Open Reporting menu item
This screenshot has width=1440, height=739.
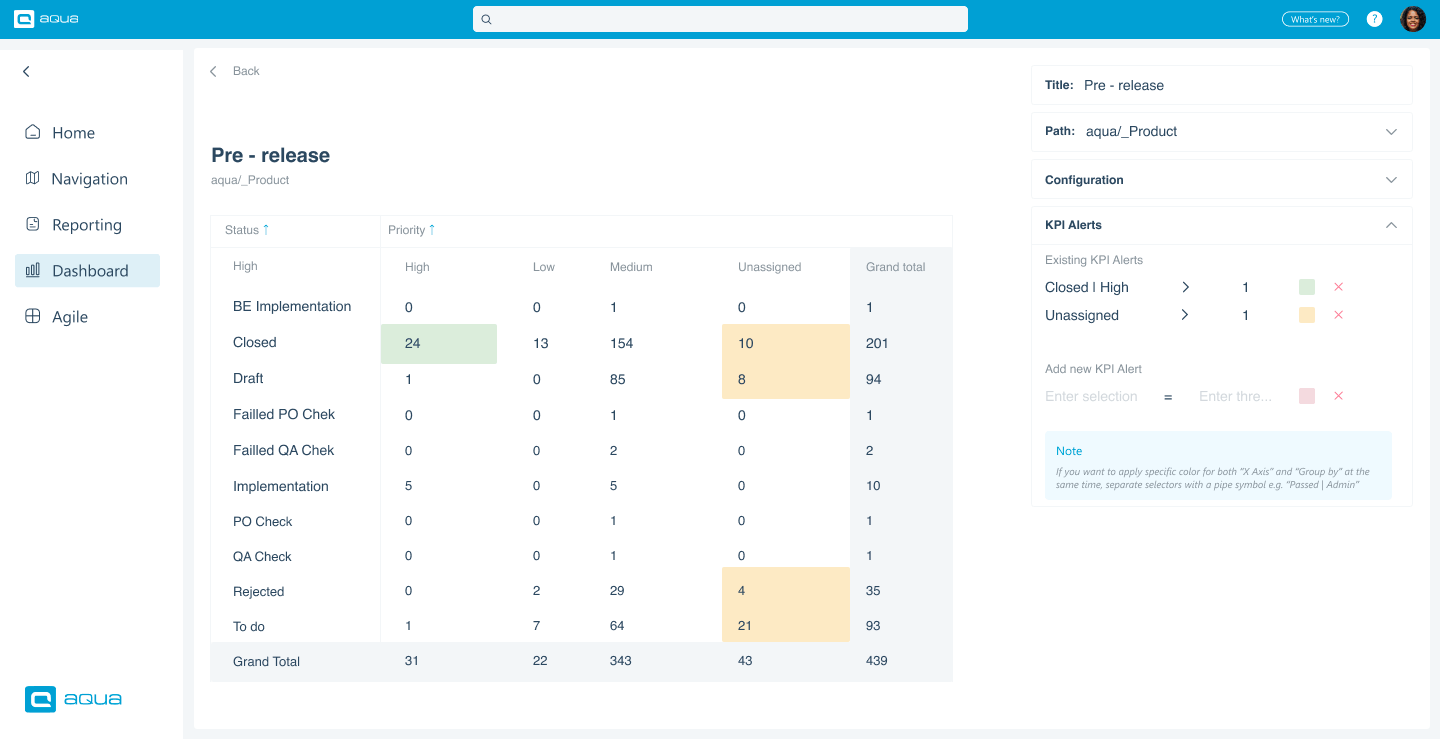click(87, 225)
